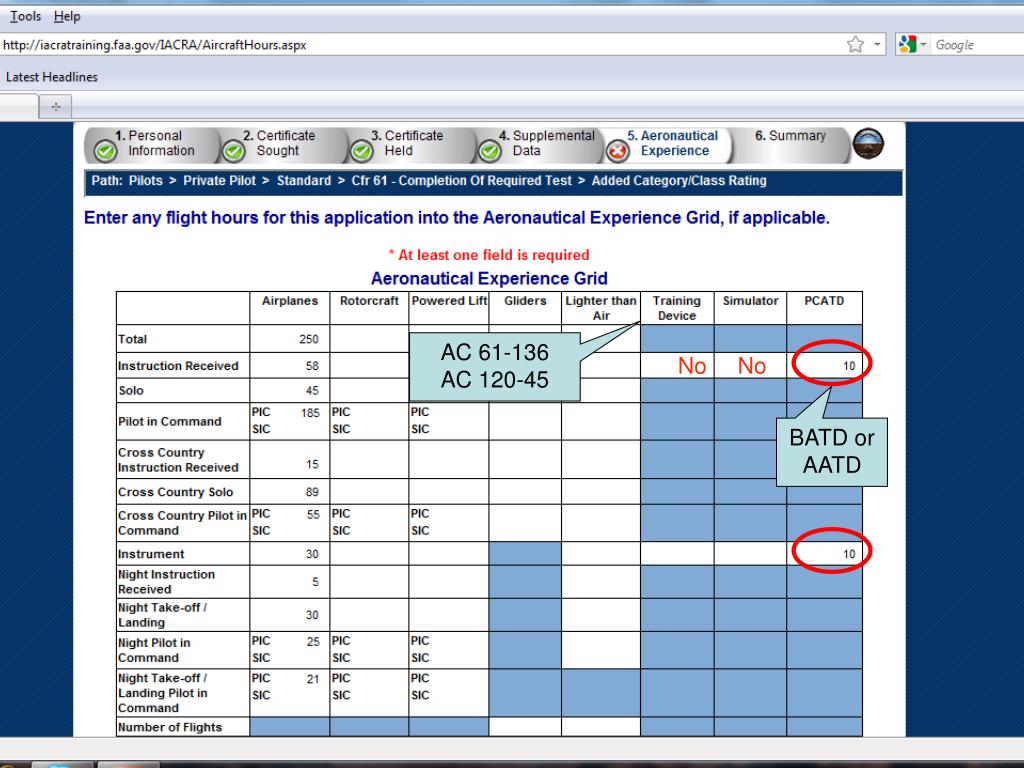
Task: Click PCATD Instruction Received field showing 10
Action: (x=825, y=366)
